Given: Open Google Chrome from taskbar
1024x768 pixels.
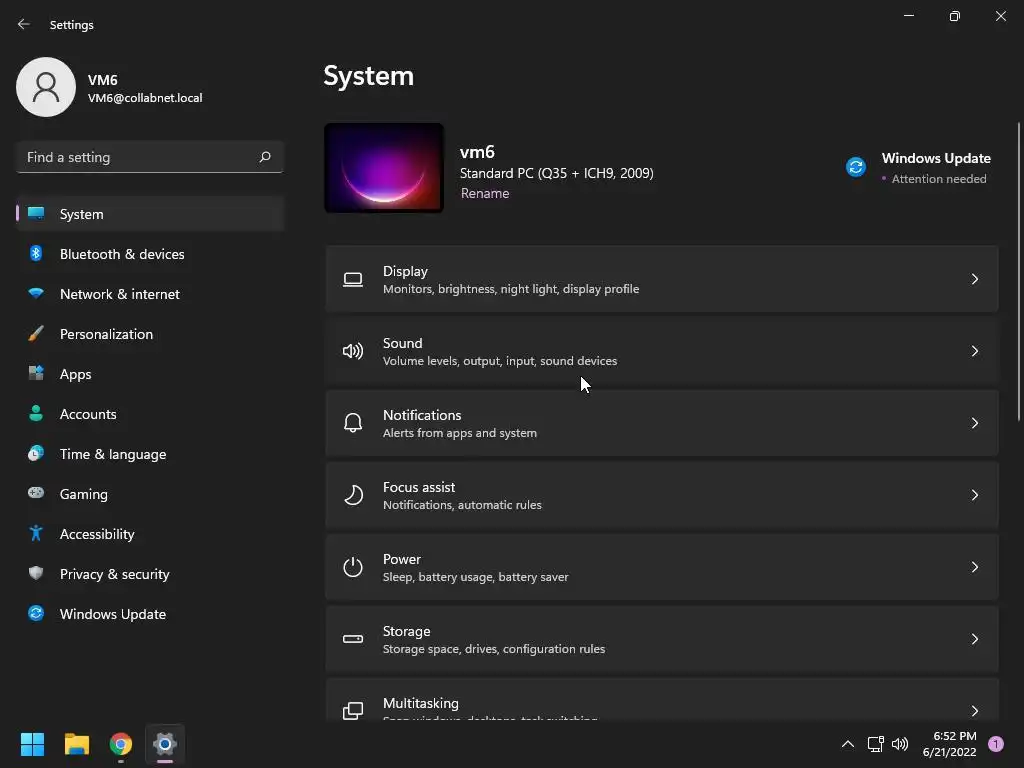Looking at the screenshot, I should click(x=121, y=744).
